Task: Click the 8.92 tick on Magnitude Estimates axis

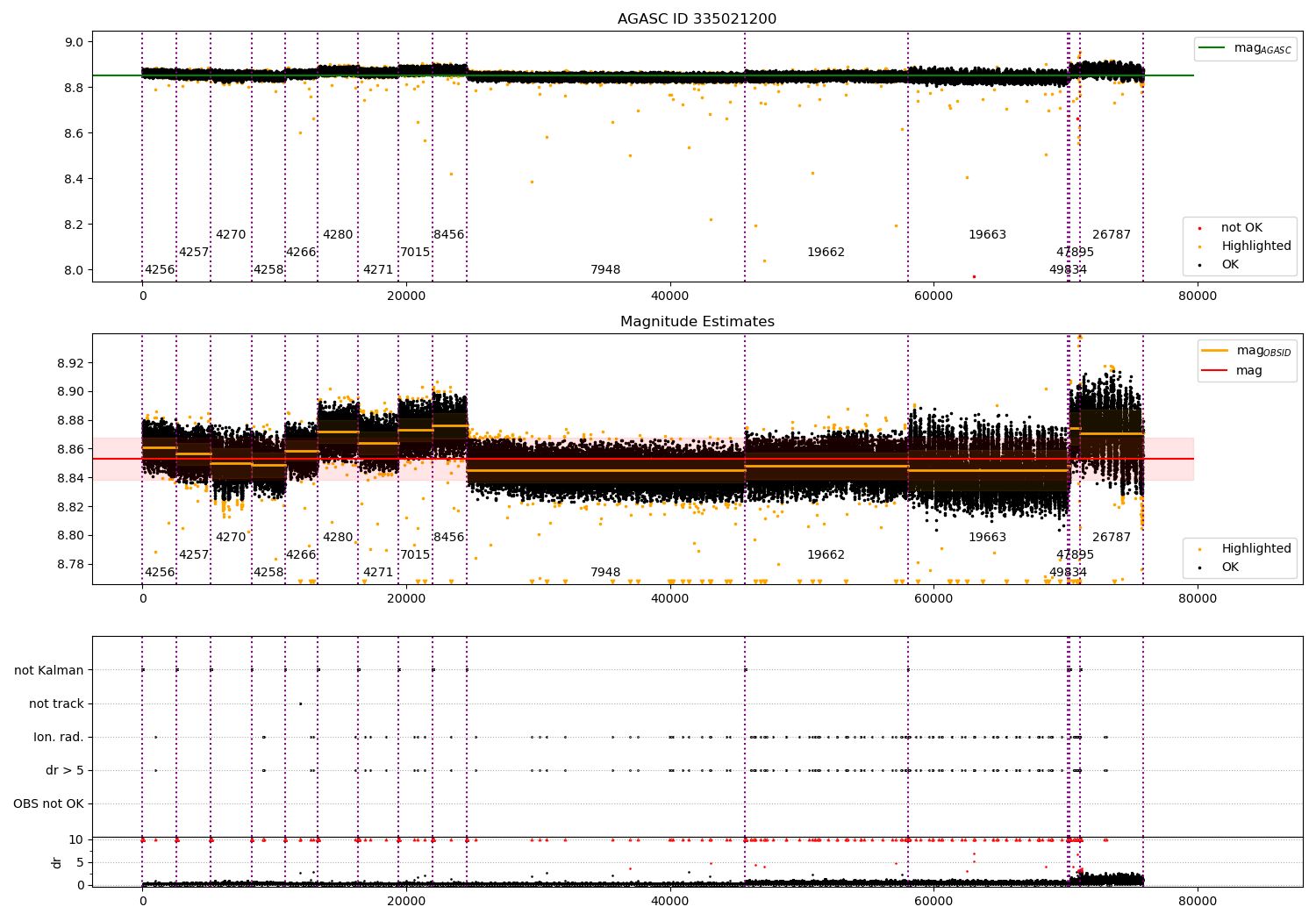Action: (x=71, y=363)
